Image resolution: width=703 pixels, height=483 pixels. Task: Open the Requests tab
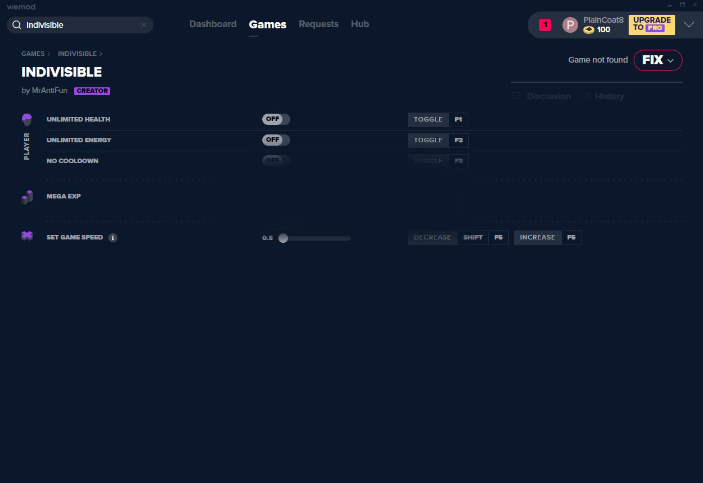(318, 24)
